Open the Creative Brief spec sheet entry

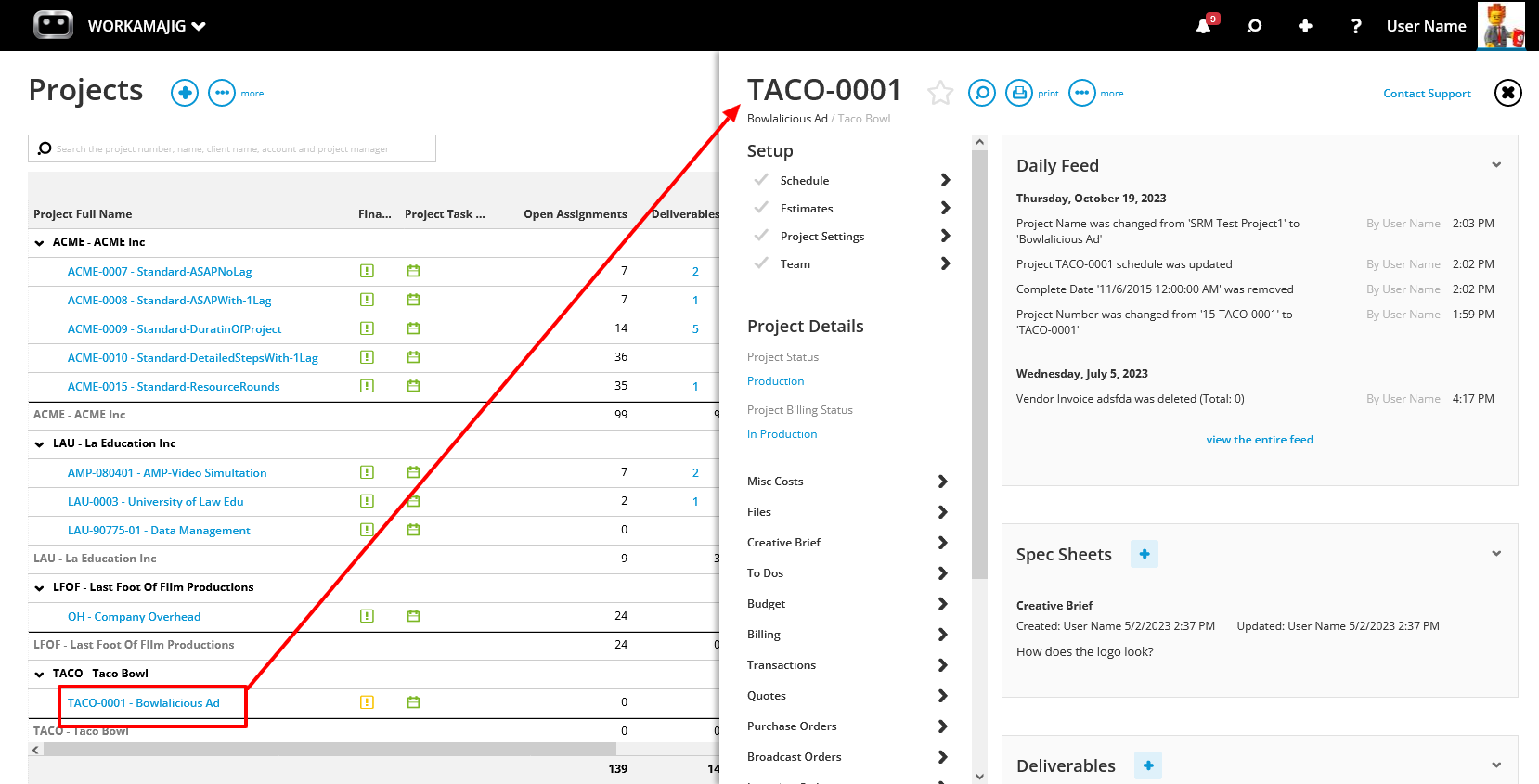tap(1054, 606)
